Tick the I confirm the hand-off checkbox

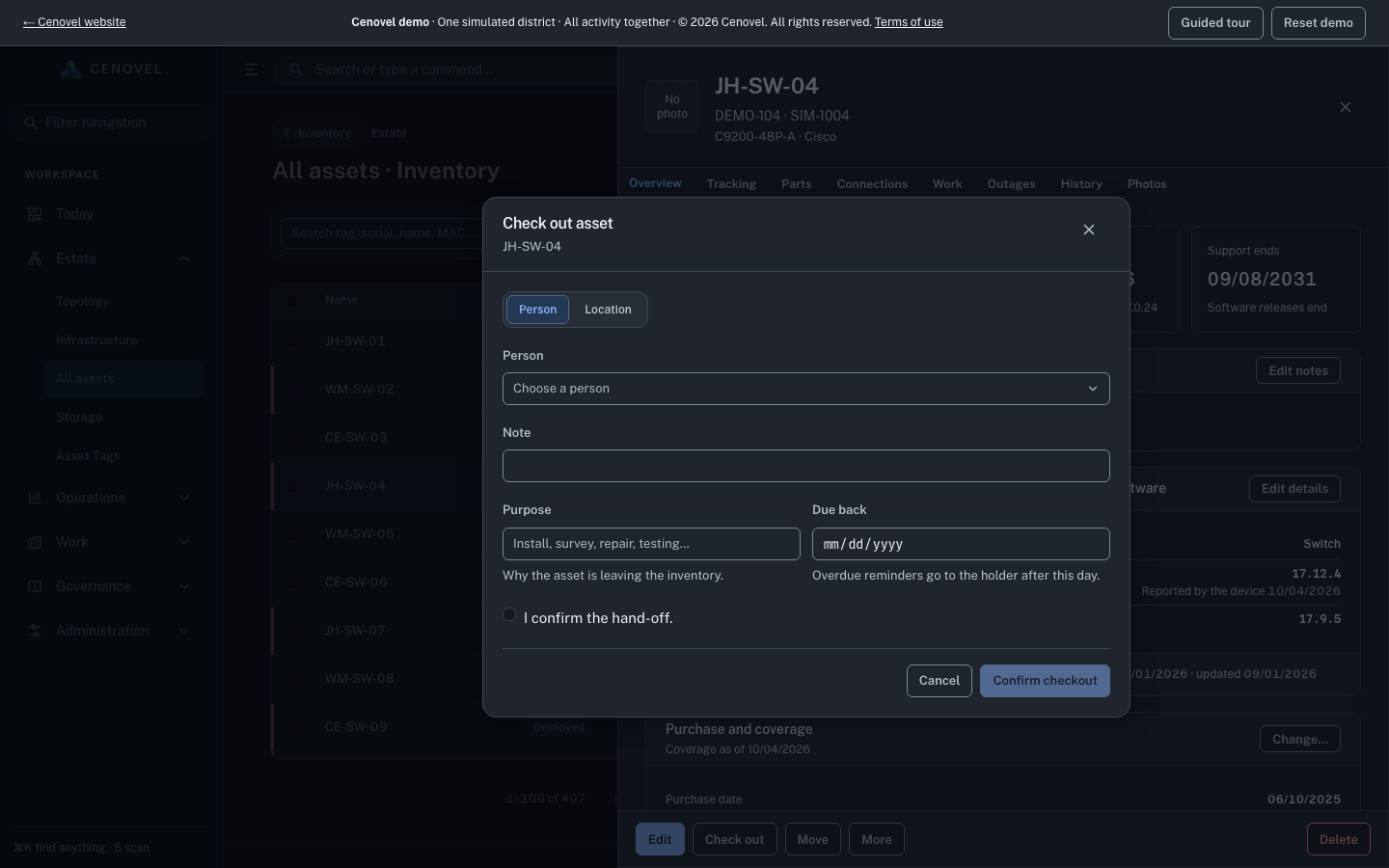[x=509, y=614]
